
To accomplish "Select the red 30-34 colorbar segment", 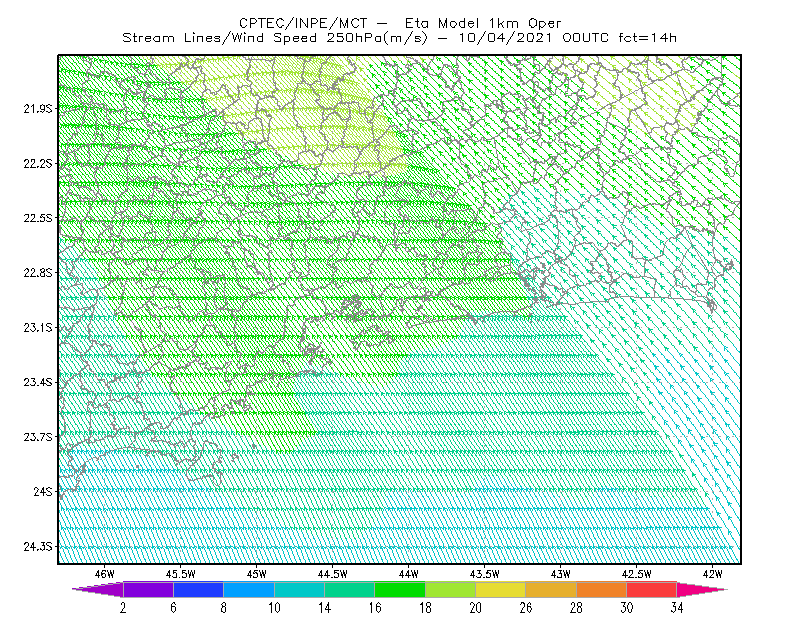I will [x=652, y=589].
